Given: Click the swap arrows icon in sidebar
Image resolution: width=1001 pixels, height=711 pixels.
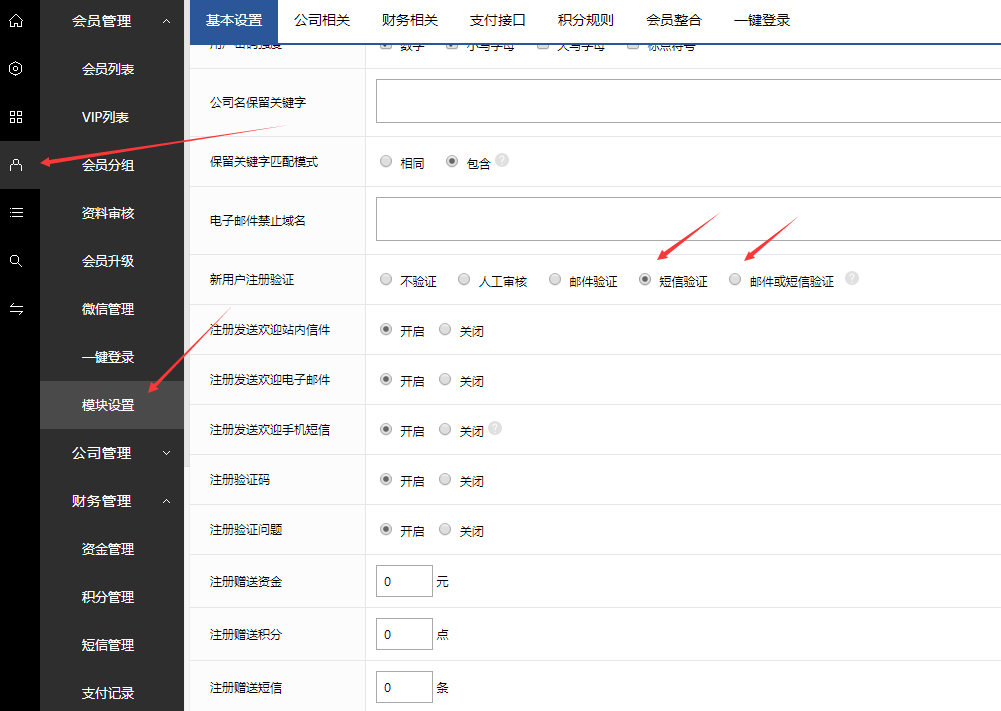Looking at the screenshot, I should pyautogui.click(x=15, y=309).
